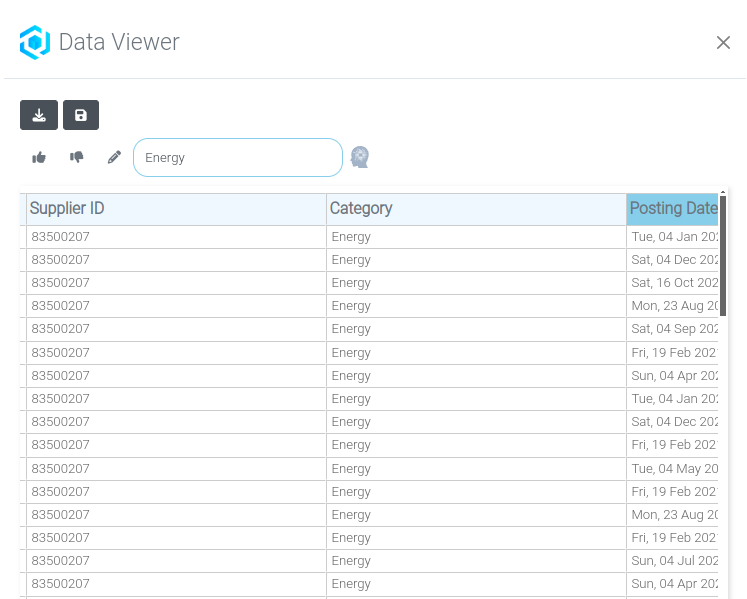The image size is (747, 599).
Task: Click the Data Viewer title text
Action: point(119,42)
